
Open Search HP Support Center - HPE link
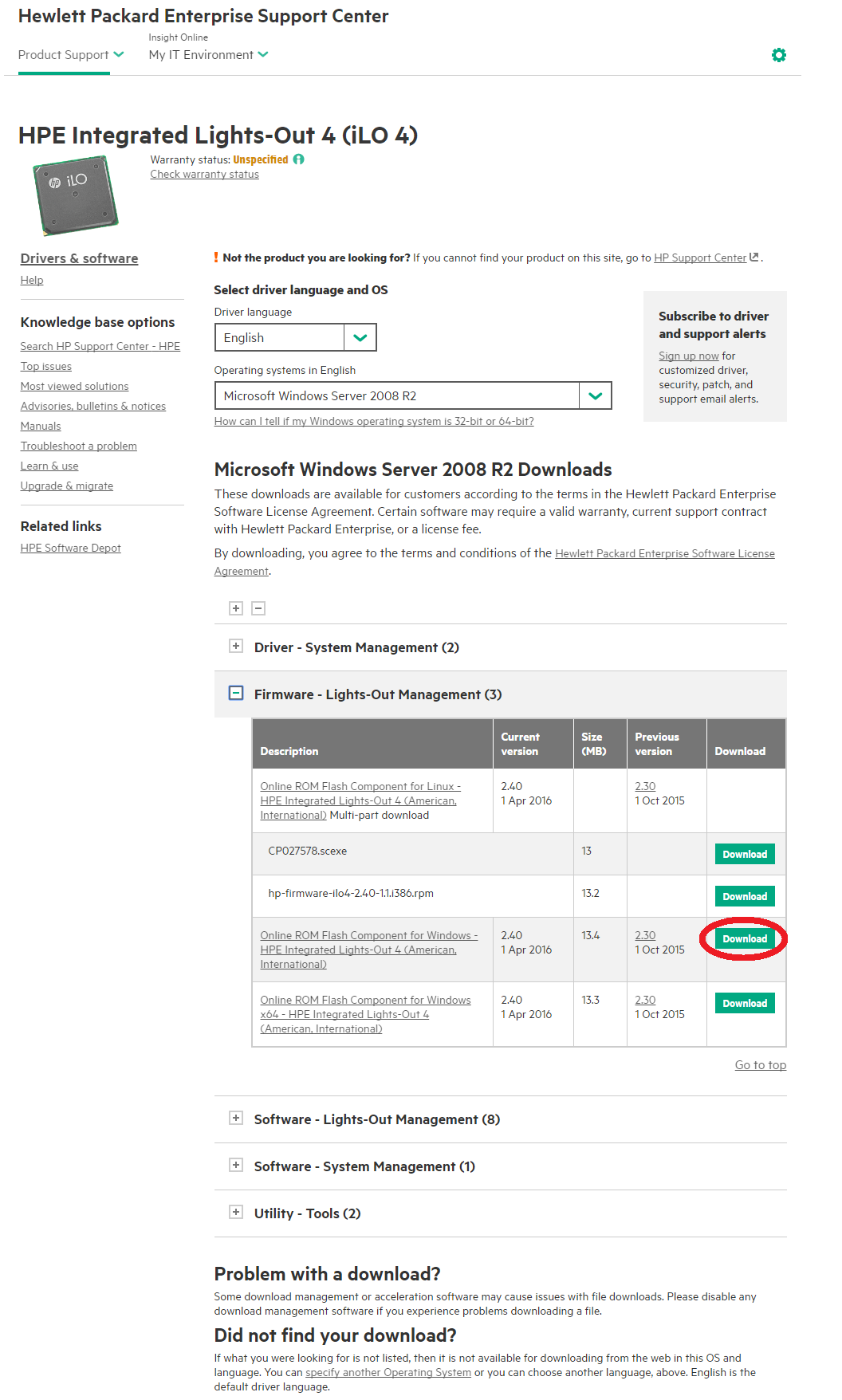(x=100, y=346)
